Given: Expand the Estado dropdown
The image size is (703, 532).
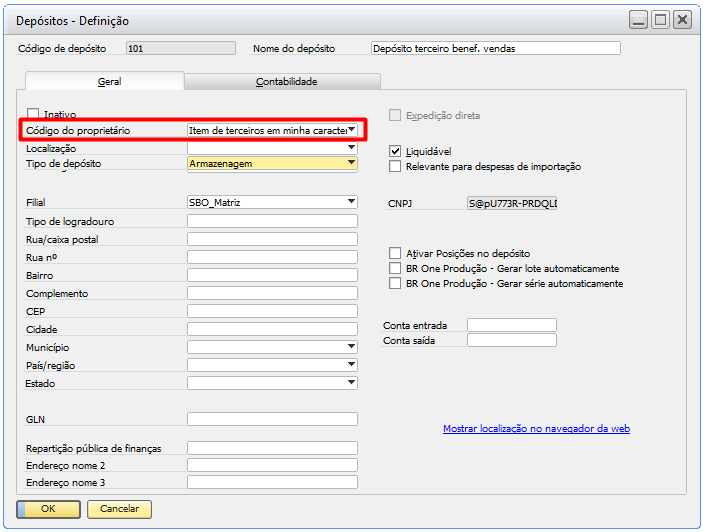Looking at the screenshot, I should click(351, 382).
